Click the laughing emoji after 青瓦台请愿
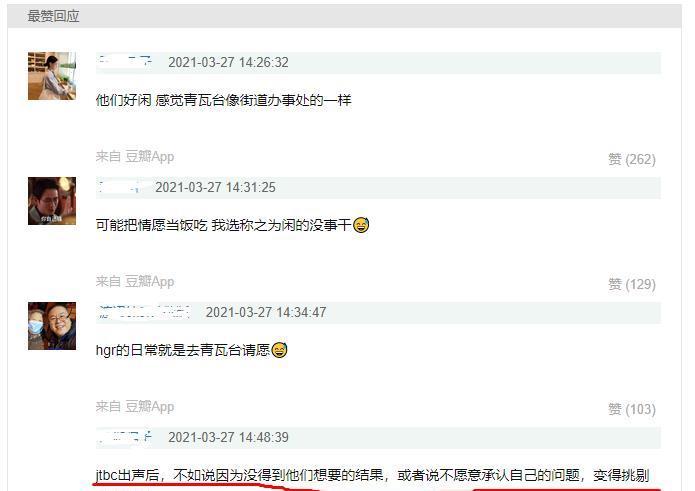695x491 pixels. click(279, 350)
